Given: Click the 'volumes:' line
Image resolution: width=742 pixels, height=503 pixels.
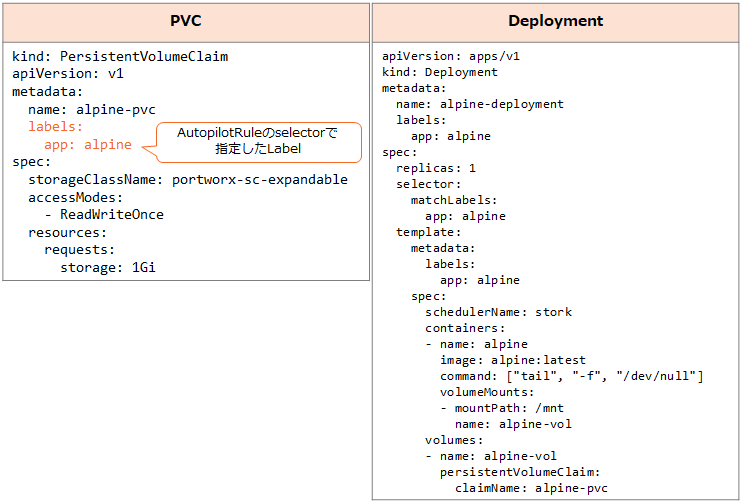Looking at the screenshot, I should [x=454, y=440].
